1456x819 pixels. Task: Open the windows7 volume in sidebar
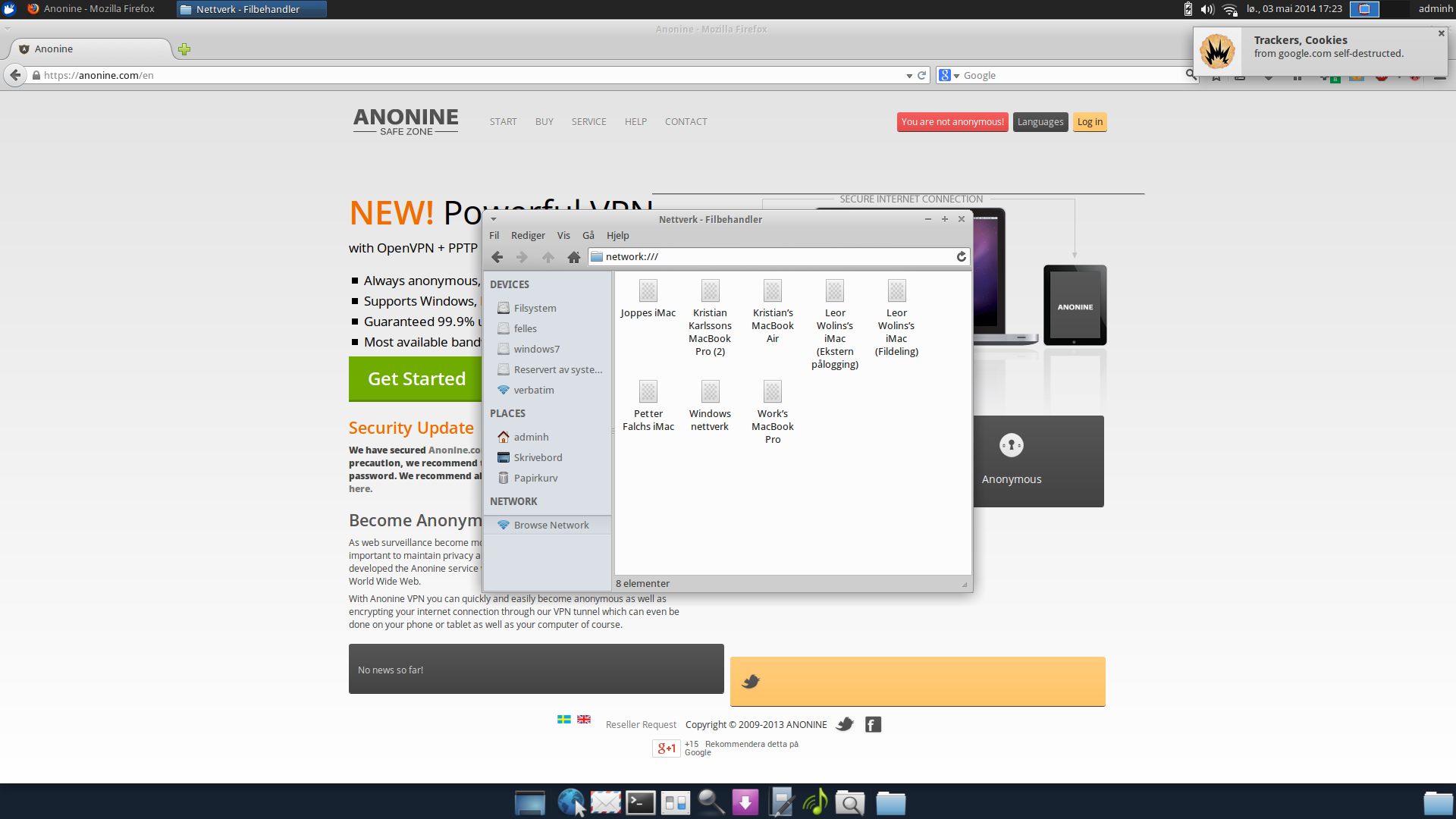(x=548, y=349)
